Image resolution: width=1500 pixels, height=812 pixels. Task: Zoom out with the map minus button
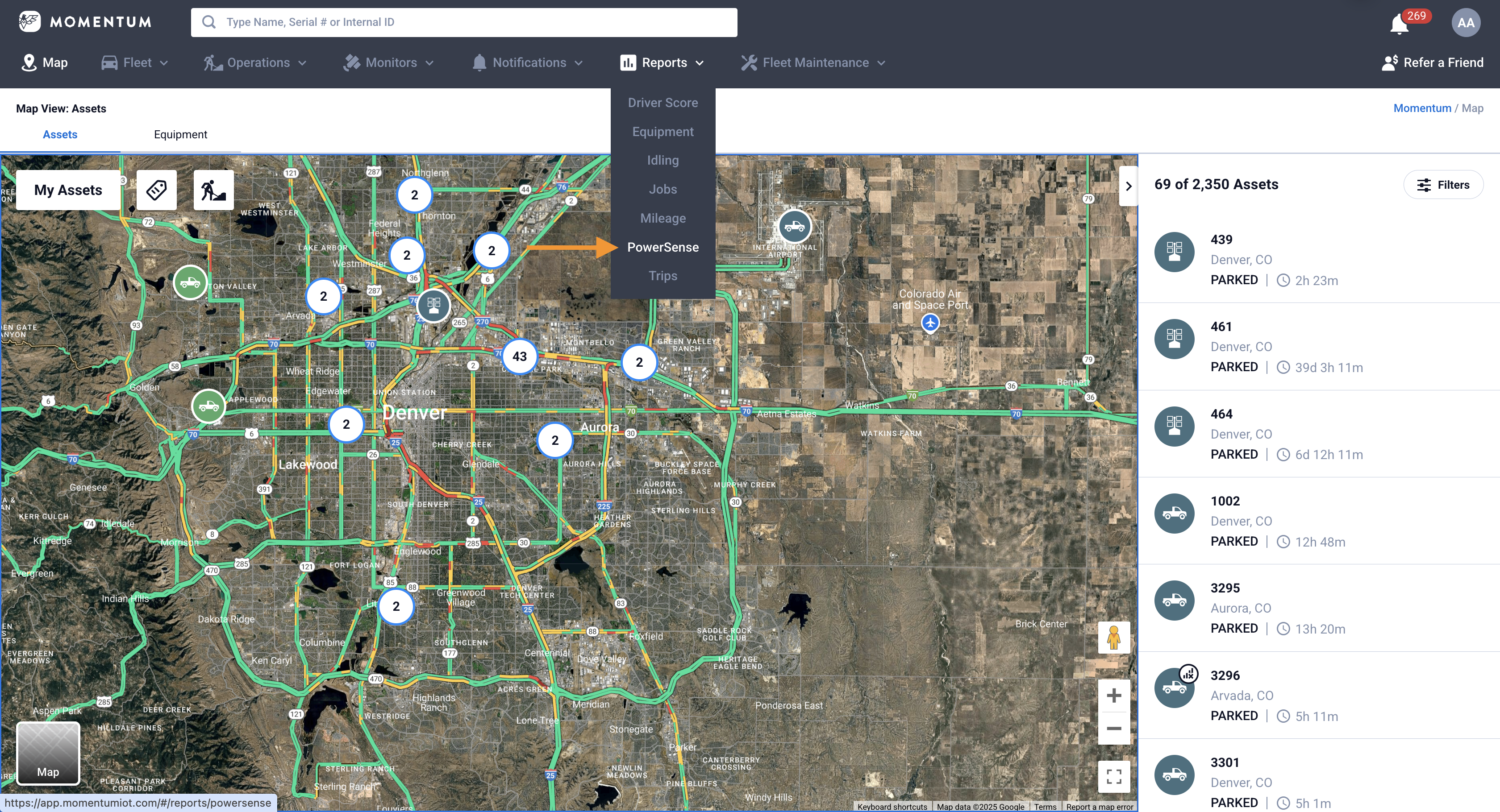(x=1113, y=728)
